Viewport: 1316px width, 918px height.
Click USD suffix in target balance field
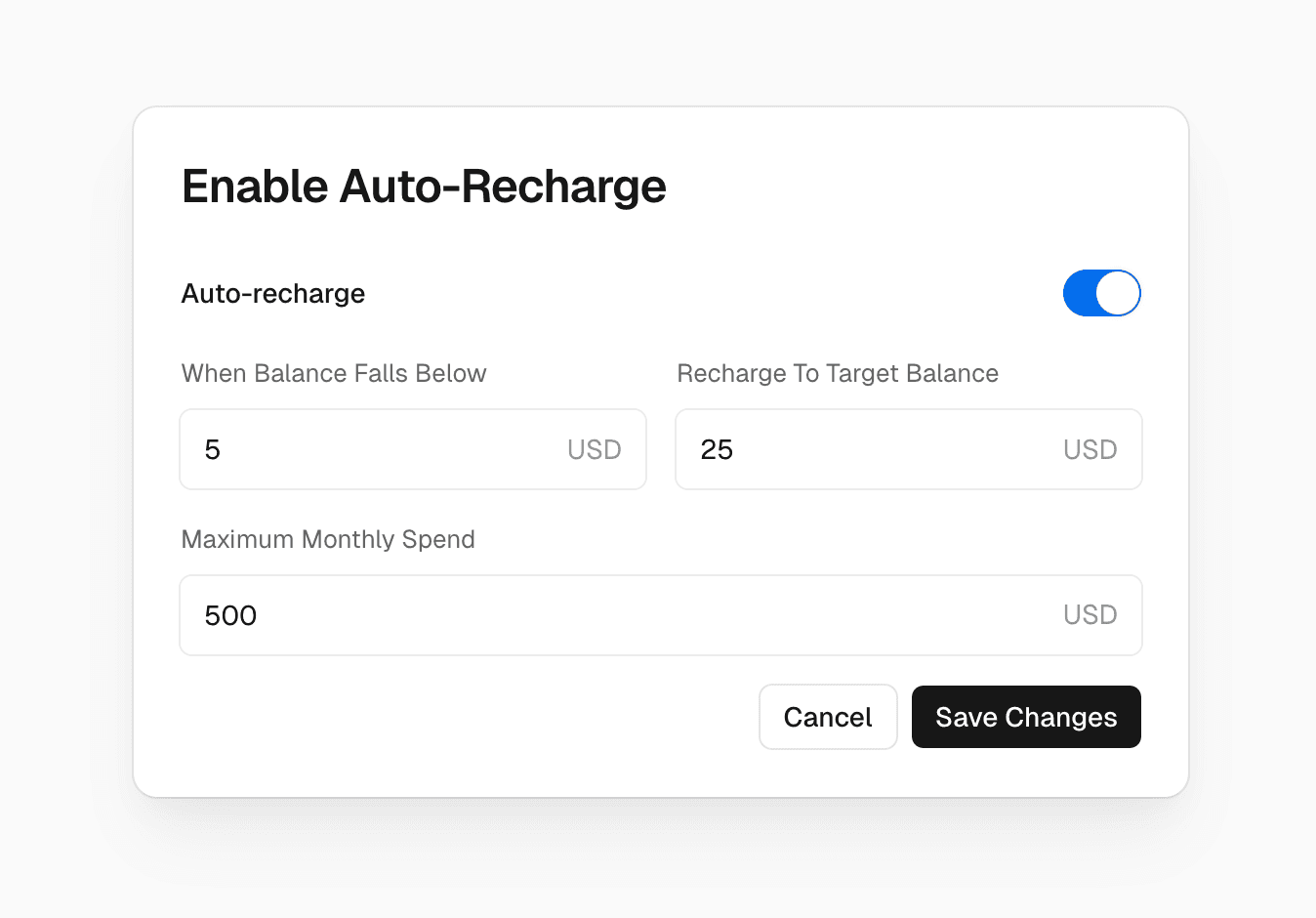[1090, 449]
